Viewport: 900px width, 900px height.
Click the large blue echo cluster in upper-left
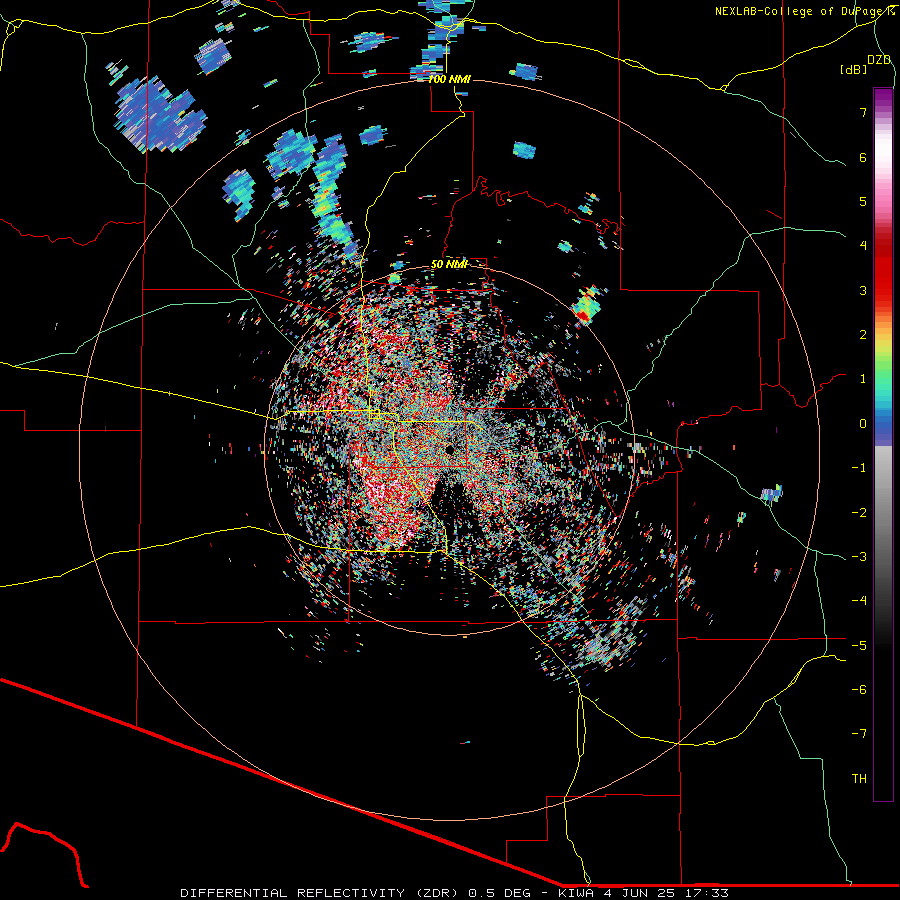click(x=158, y=115)
